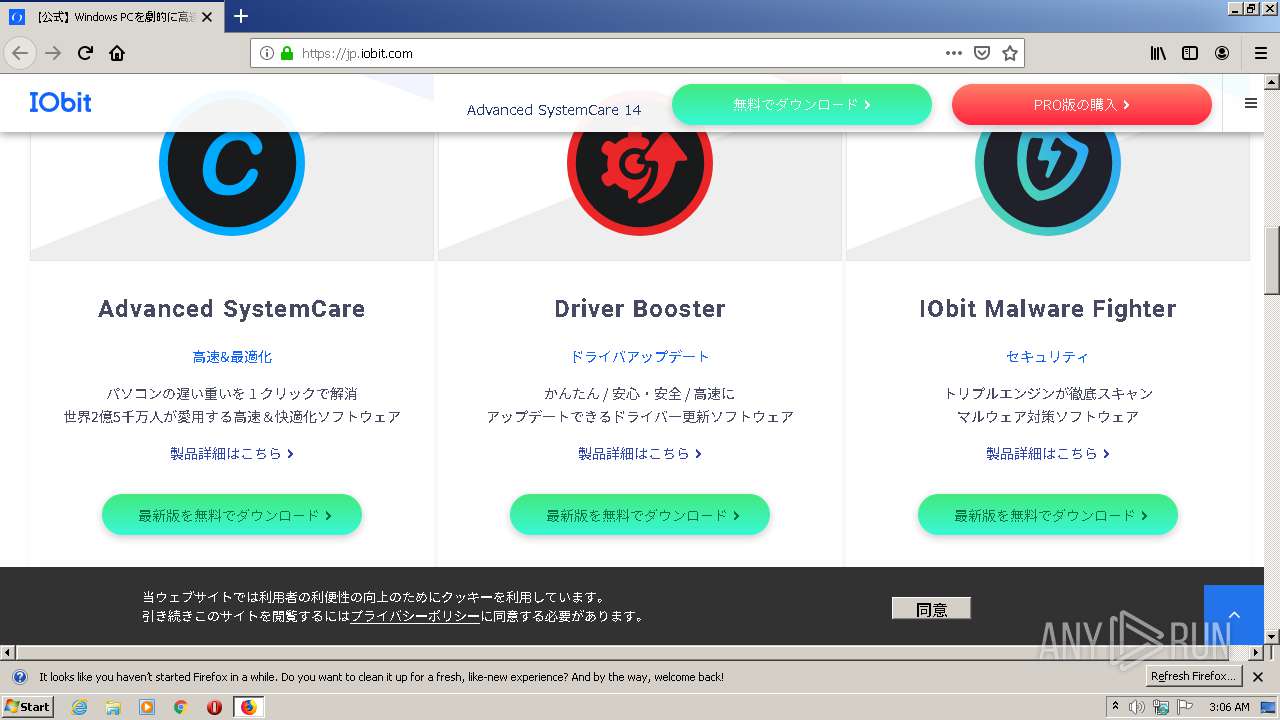1280x720 pixels.
Task: Open Advanced SystemCare 製品詳細はこちら link
Action: tap(232, 453)
